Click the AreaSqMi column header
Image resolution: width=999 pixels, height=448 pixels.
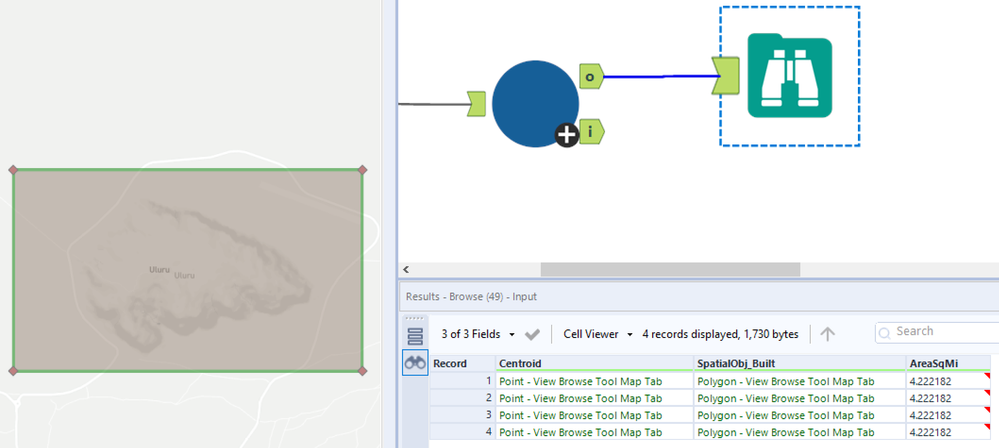click(948, 364)
